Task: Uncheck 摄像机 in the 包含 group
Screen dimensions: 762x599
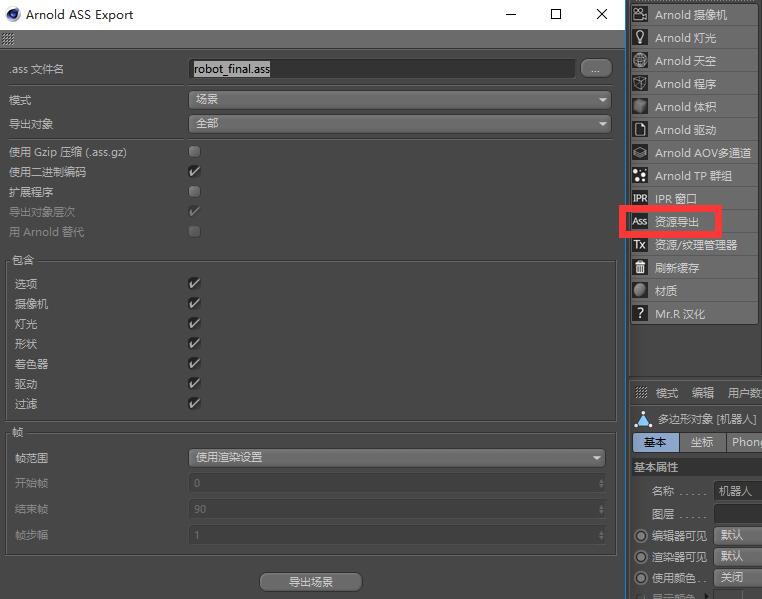Action: click(194, 303)
